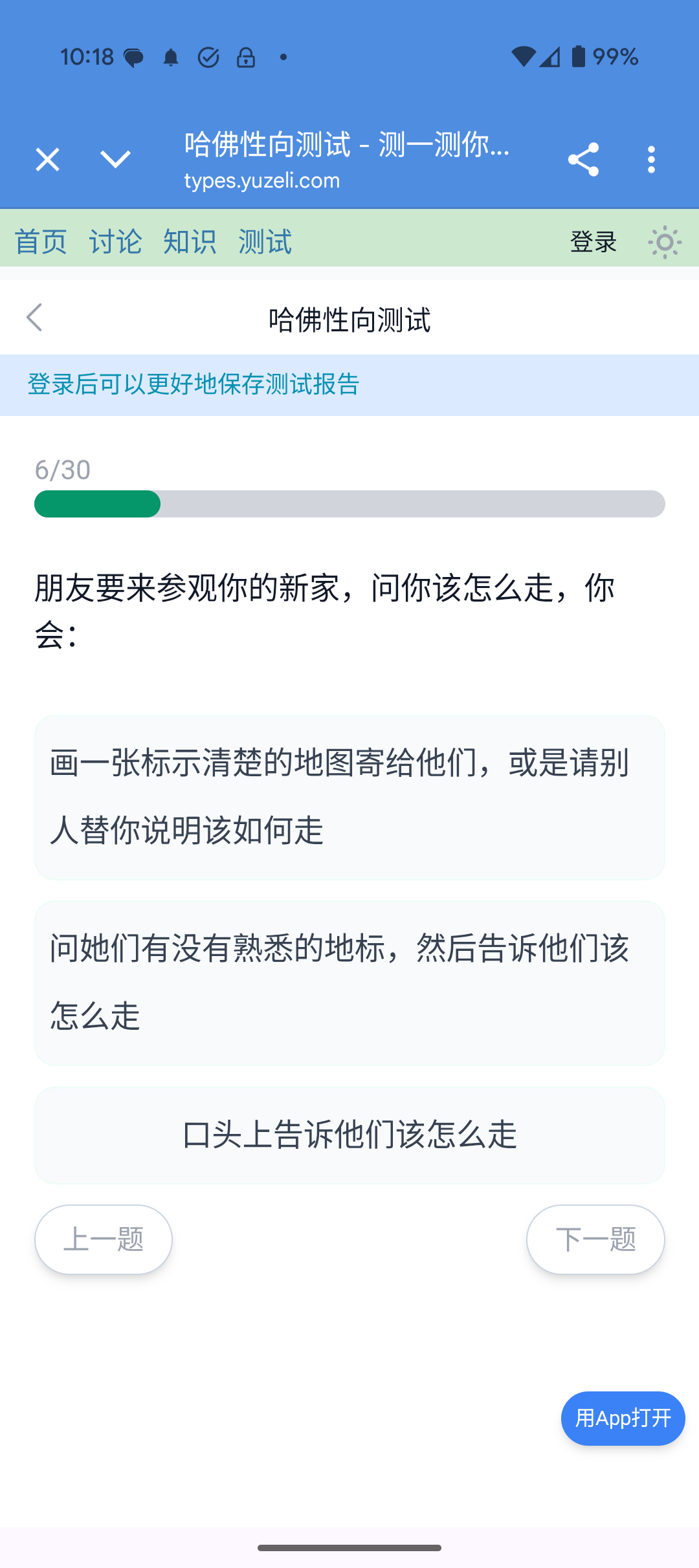Viewport: 699px width, 1568px height.
Task: Go to previous question 上一题
Action: [104, 1239]
